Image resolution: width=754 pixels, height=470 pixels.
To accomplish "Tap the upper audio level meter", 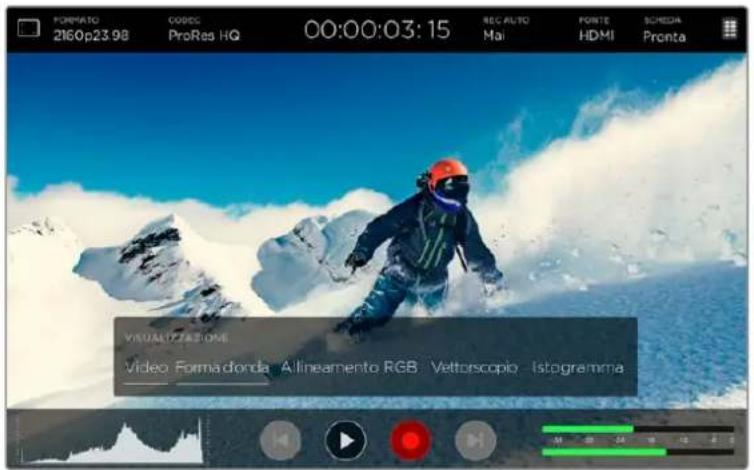I will coord(638,429).
